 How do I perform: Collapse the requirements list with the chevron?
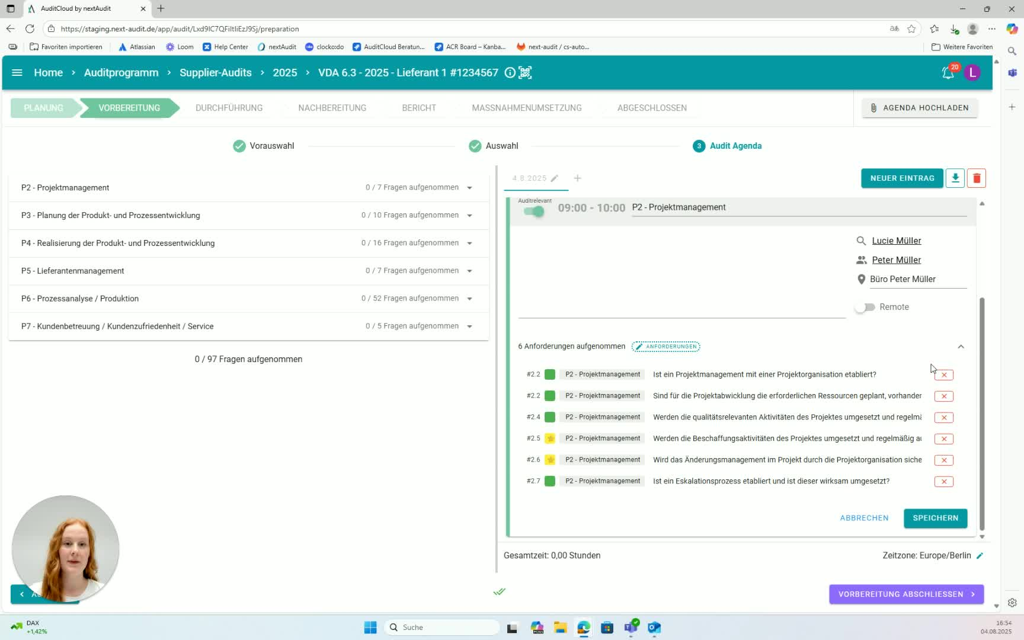tap(961, 347)
